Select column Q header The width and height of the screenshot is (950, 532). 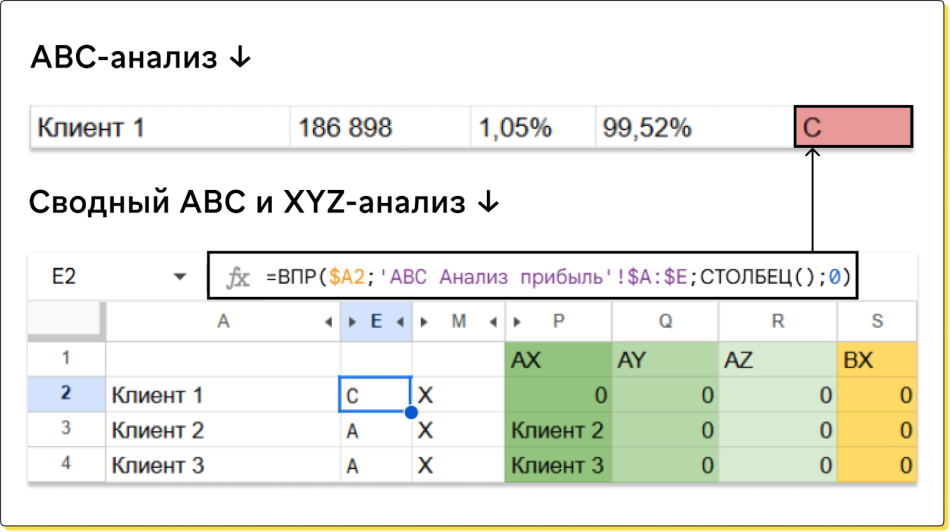[x=665, y=322]
